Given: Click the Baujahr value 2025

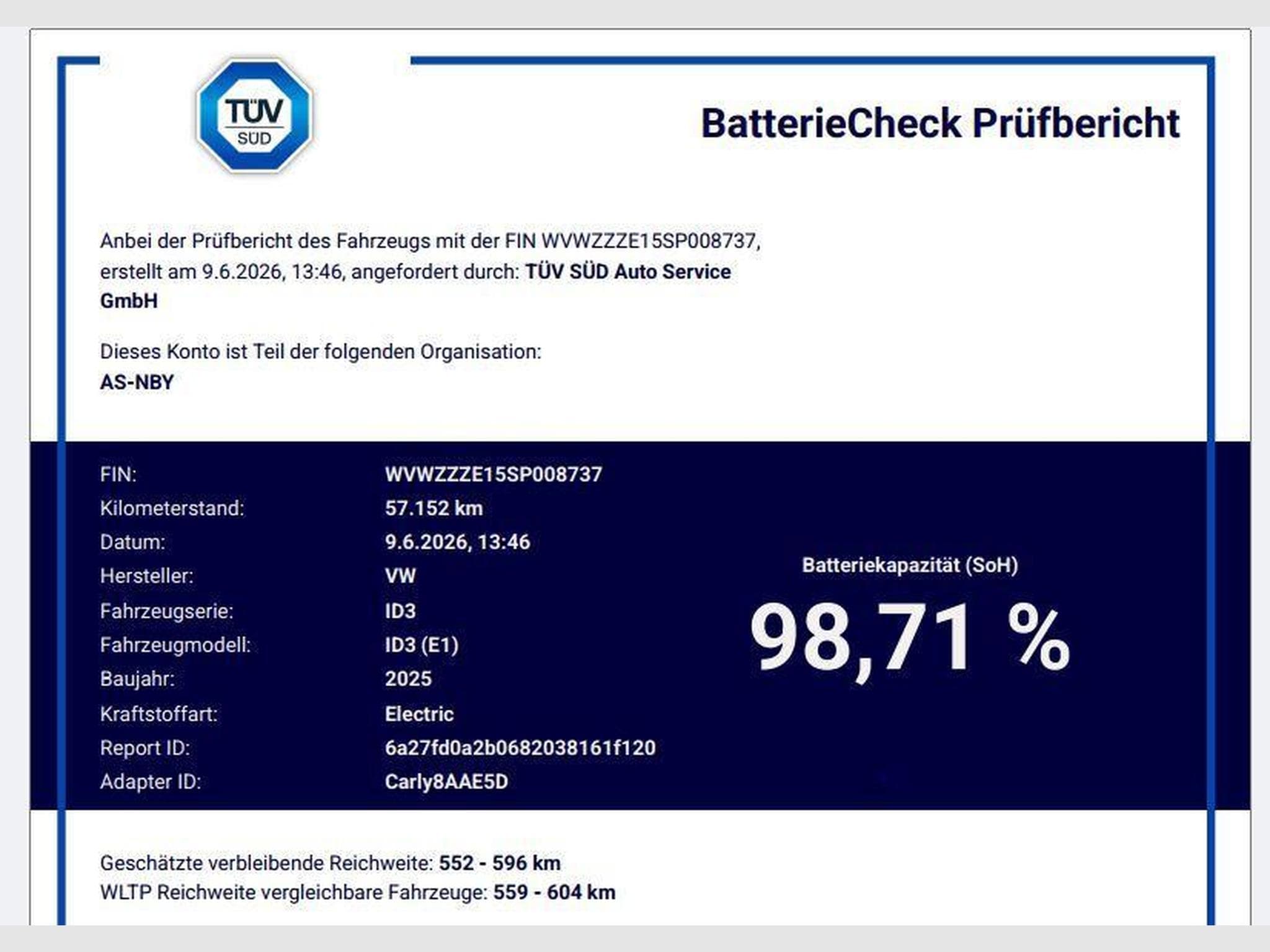Looking at the screenshot, I should point(408,679).
